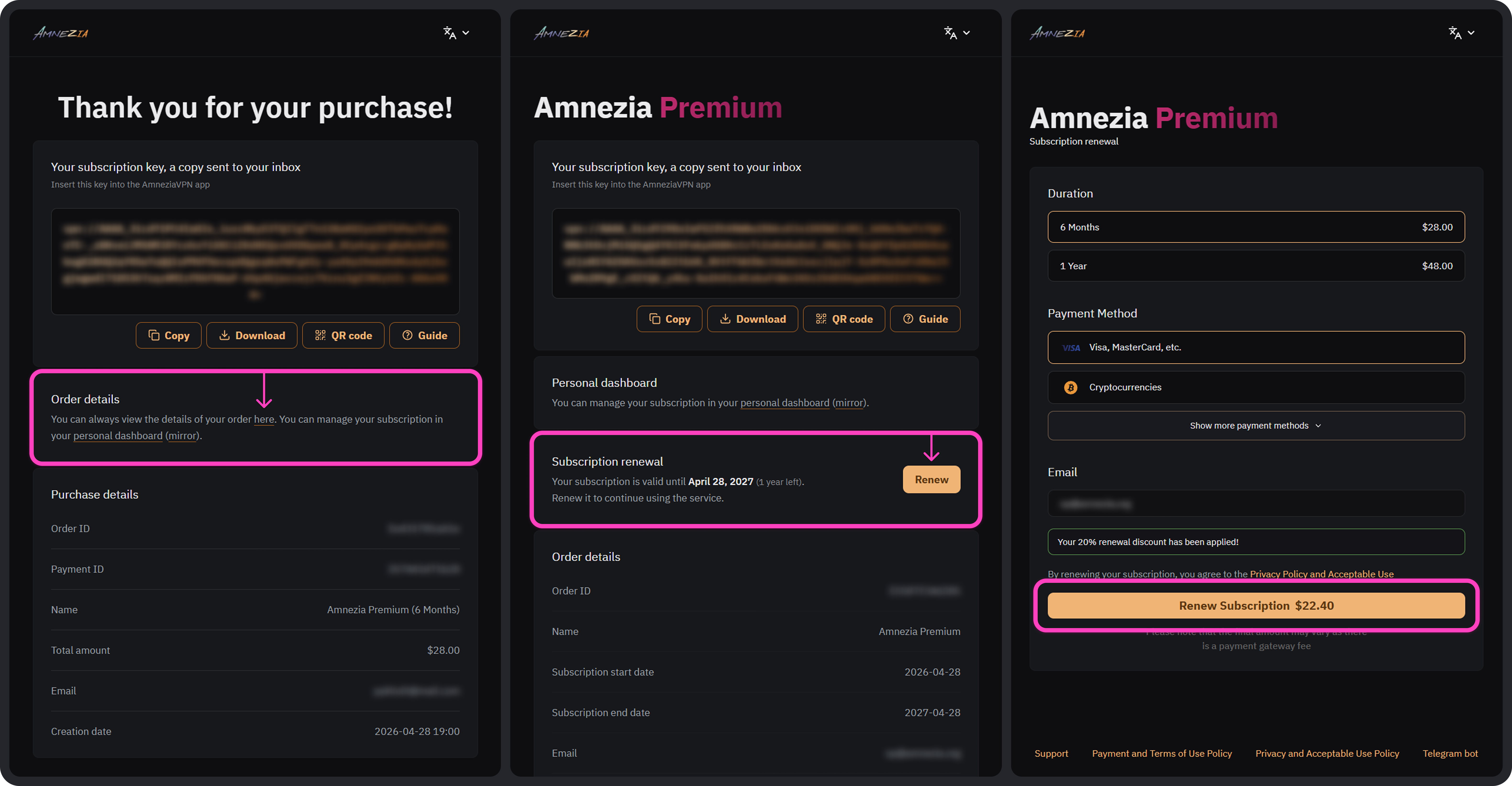The image size is (1512, 786).
Task: Show QR code on thank-you page
Action: click(343, 335)
